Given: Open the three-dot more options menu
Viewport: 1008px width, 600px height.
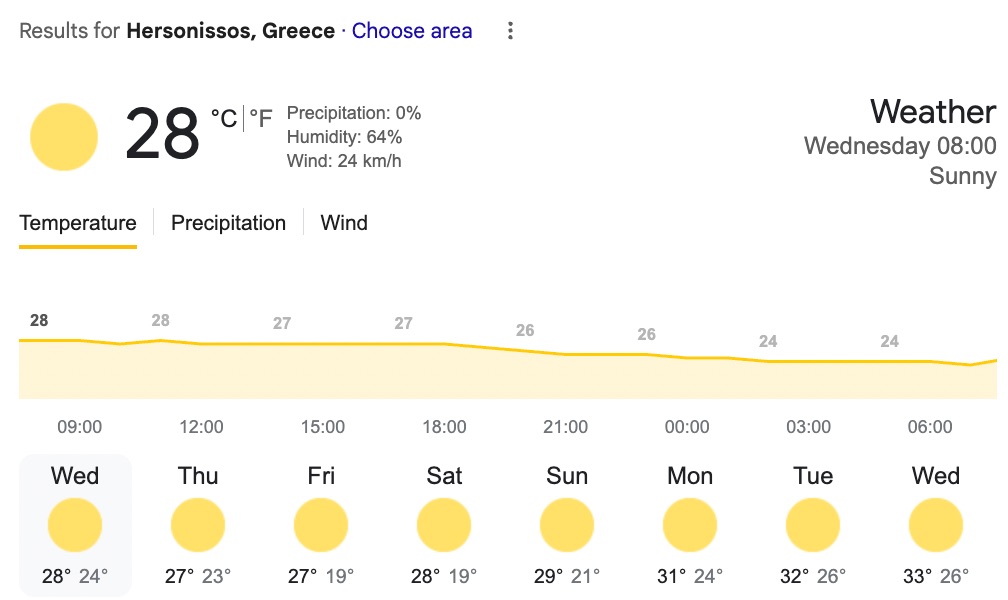Looking at the screenshot, I should tap(510, 31).
